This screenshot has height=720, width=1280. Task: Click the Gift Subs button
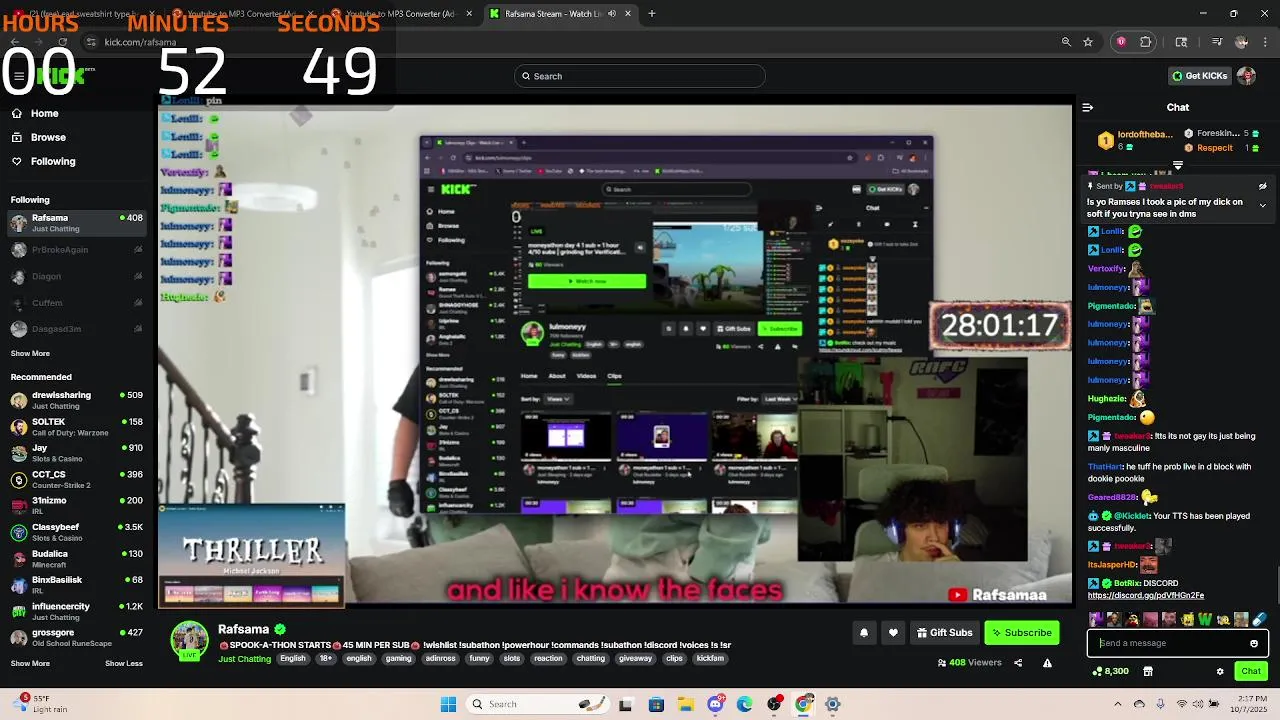coord(944,632)
